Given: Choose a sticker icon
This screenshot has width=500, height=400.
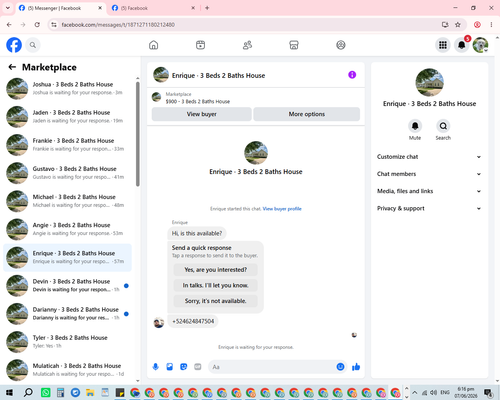Looking at the screenshot, I should tap(184, 367).
